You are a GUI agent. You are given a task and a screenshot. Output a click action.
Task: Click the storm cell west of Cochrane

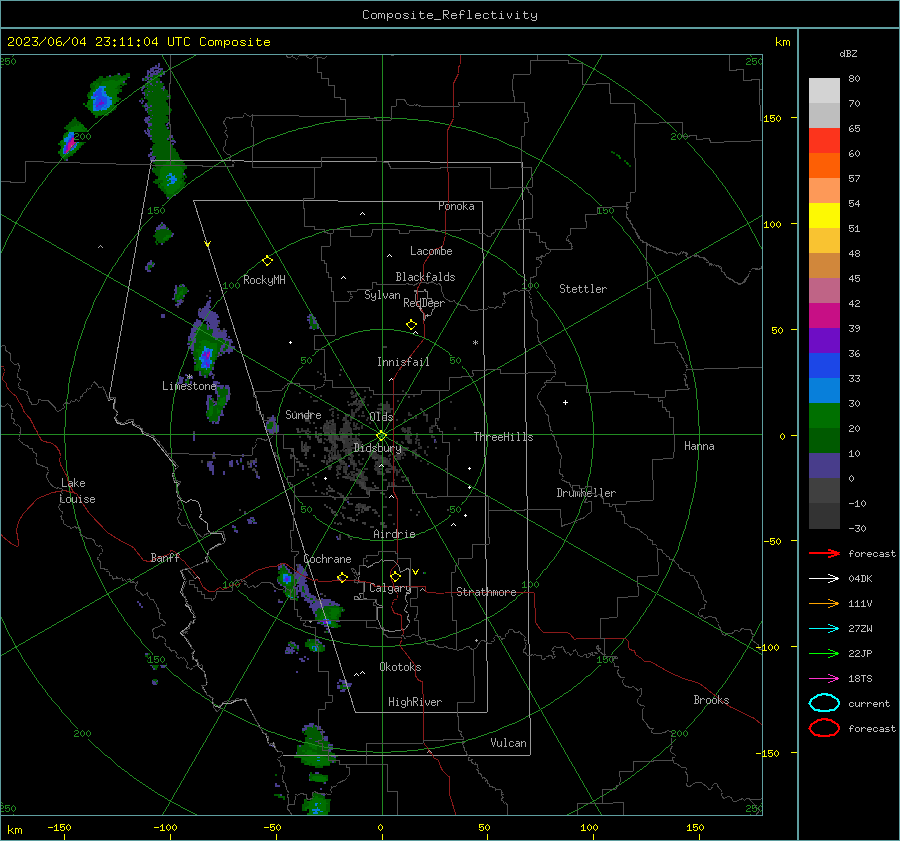click(x=287, y=579)
